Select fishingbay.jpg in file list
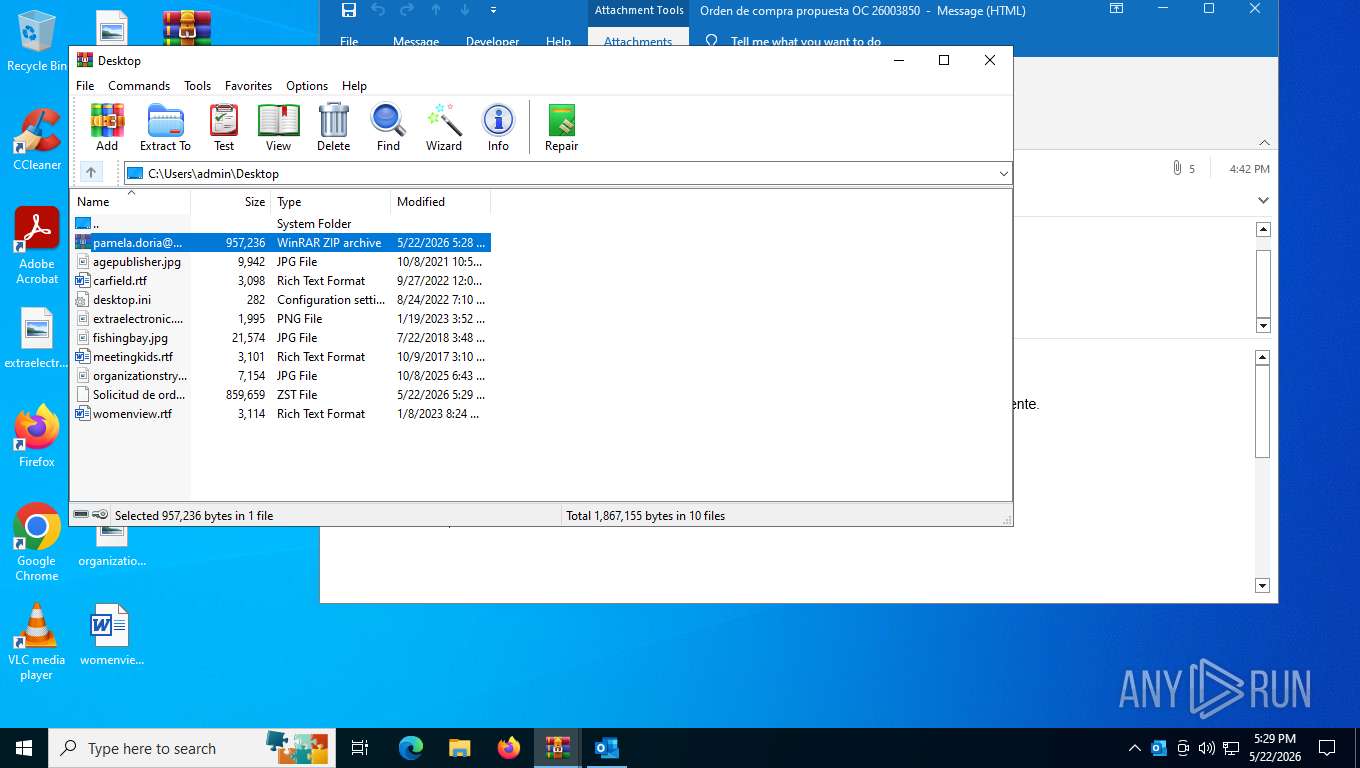The width and height of the screenshot is (1360, 768). (281, 338)
